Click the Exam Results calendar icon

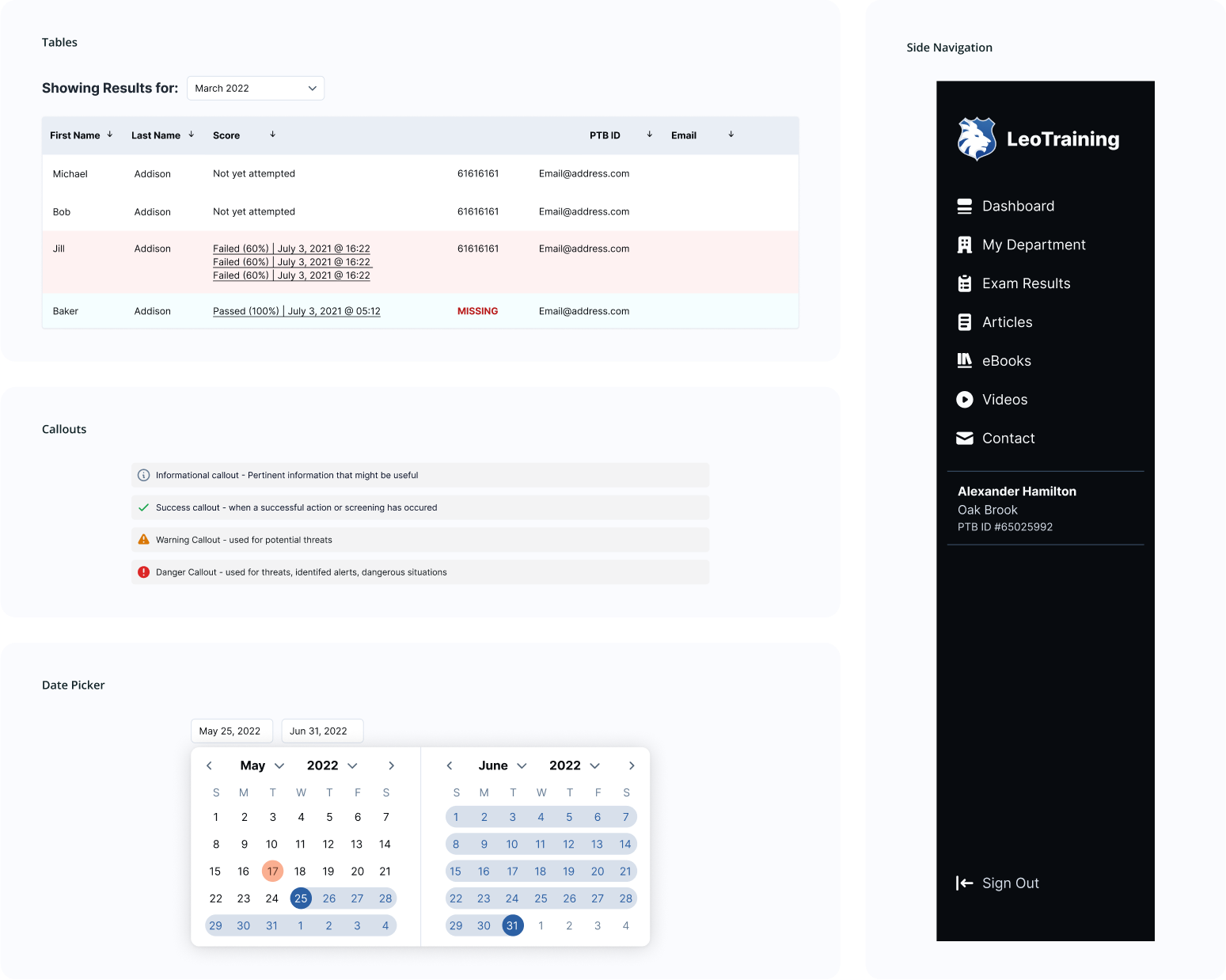(964, 283)
